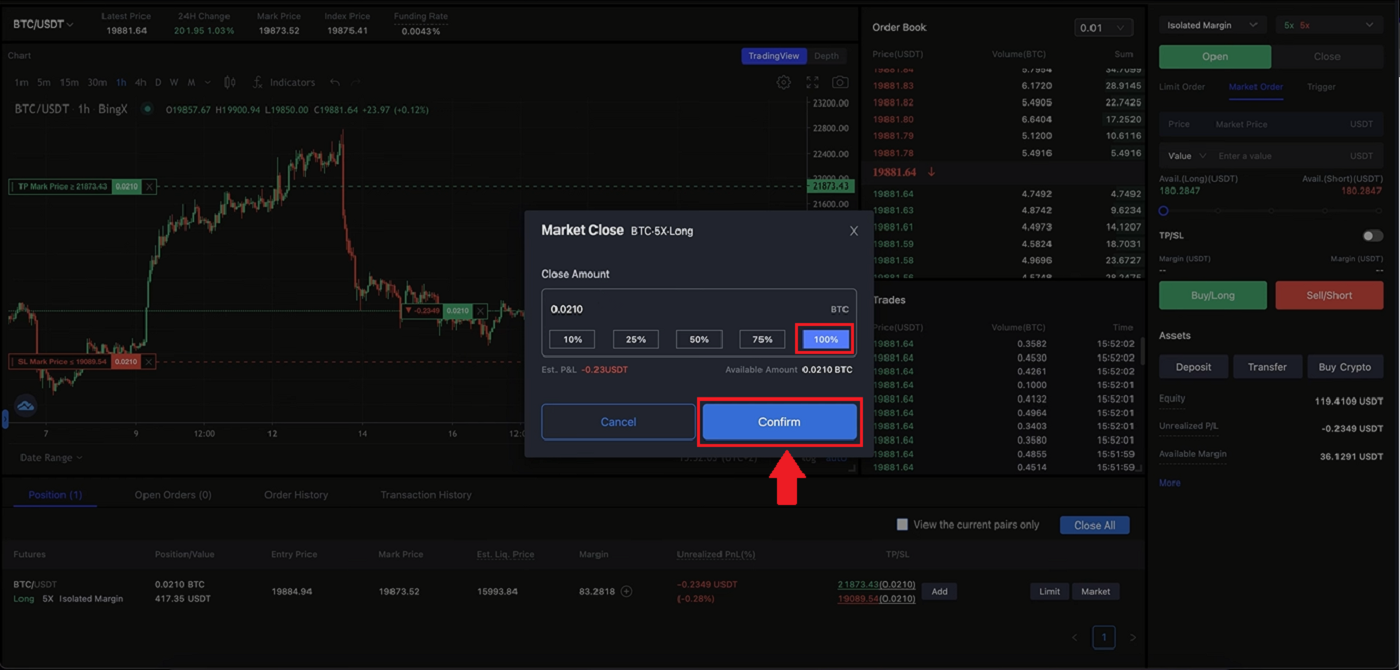Image resolution: width=1400 pixels, height=670 pixels.
Task: Open the Indicators fx panel
Action: pos(284,82)
